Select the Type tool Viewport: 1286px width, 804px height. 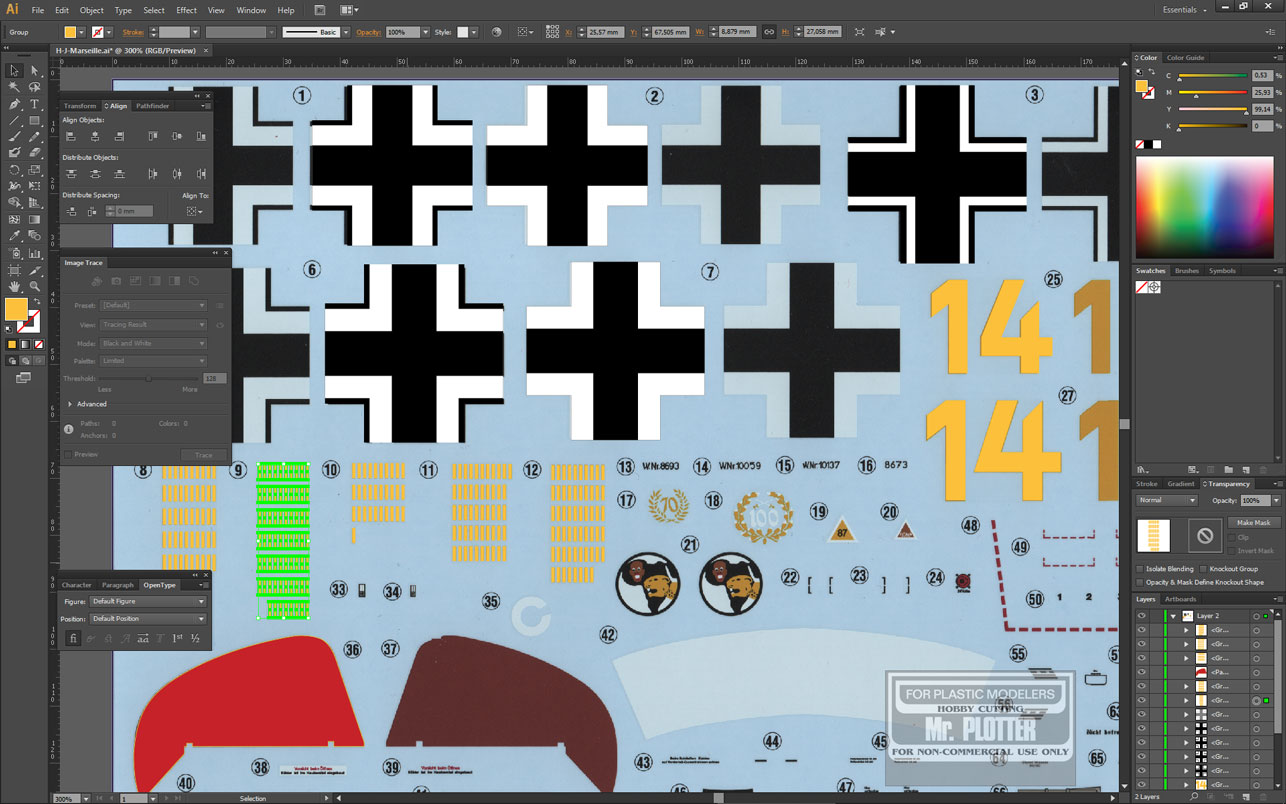35,104
